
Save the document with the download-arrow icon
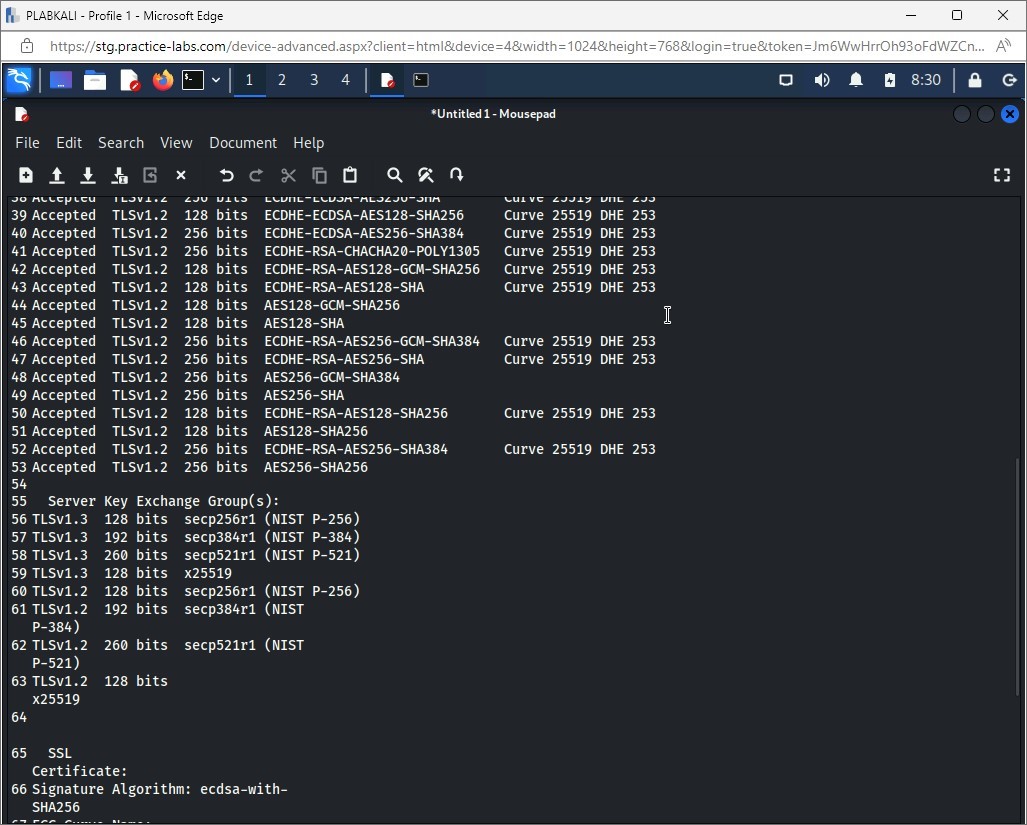[x=88, y=175]
